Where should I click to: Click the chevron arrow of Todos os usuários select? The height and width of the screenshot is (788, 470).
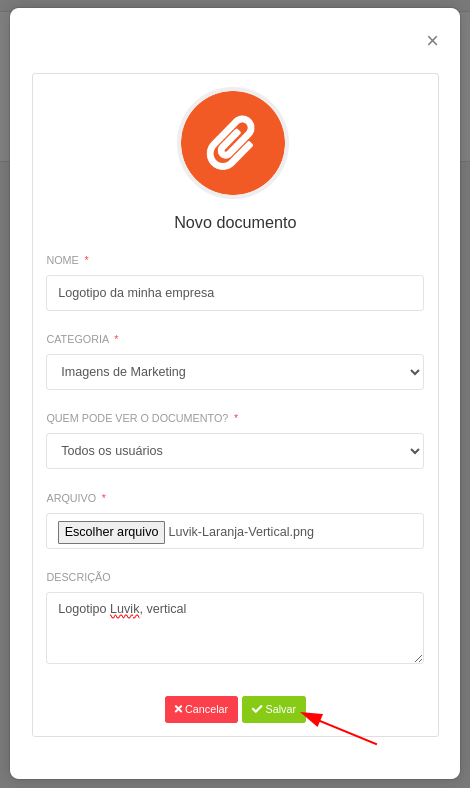tap(415, 451)
